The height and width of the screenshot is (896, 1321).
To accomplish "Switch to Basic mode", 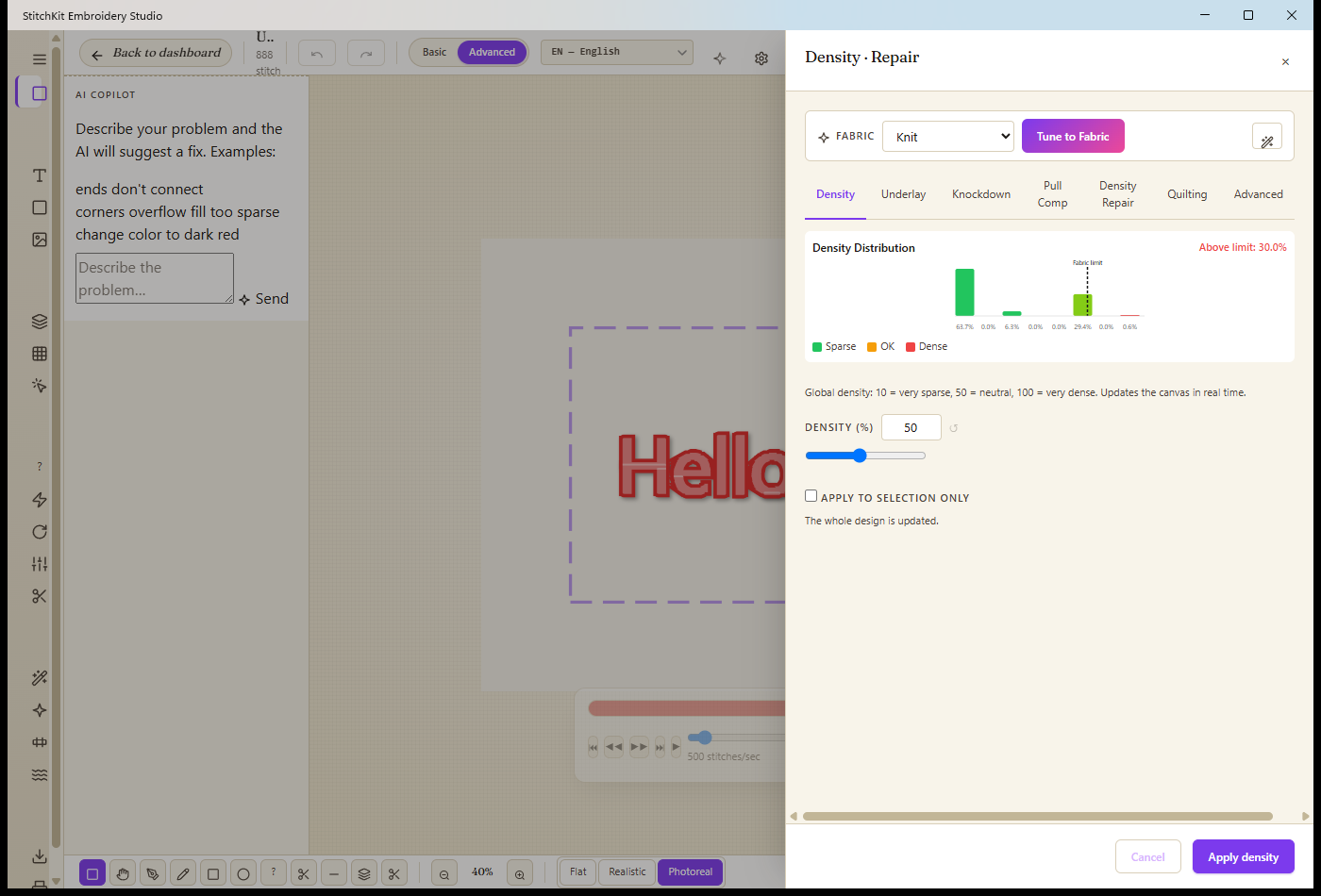I will coord(435,52).
